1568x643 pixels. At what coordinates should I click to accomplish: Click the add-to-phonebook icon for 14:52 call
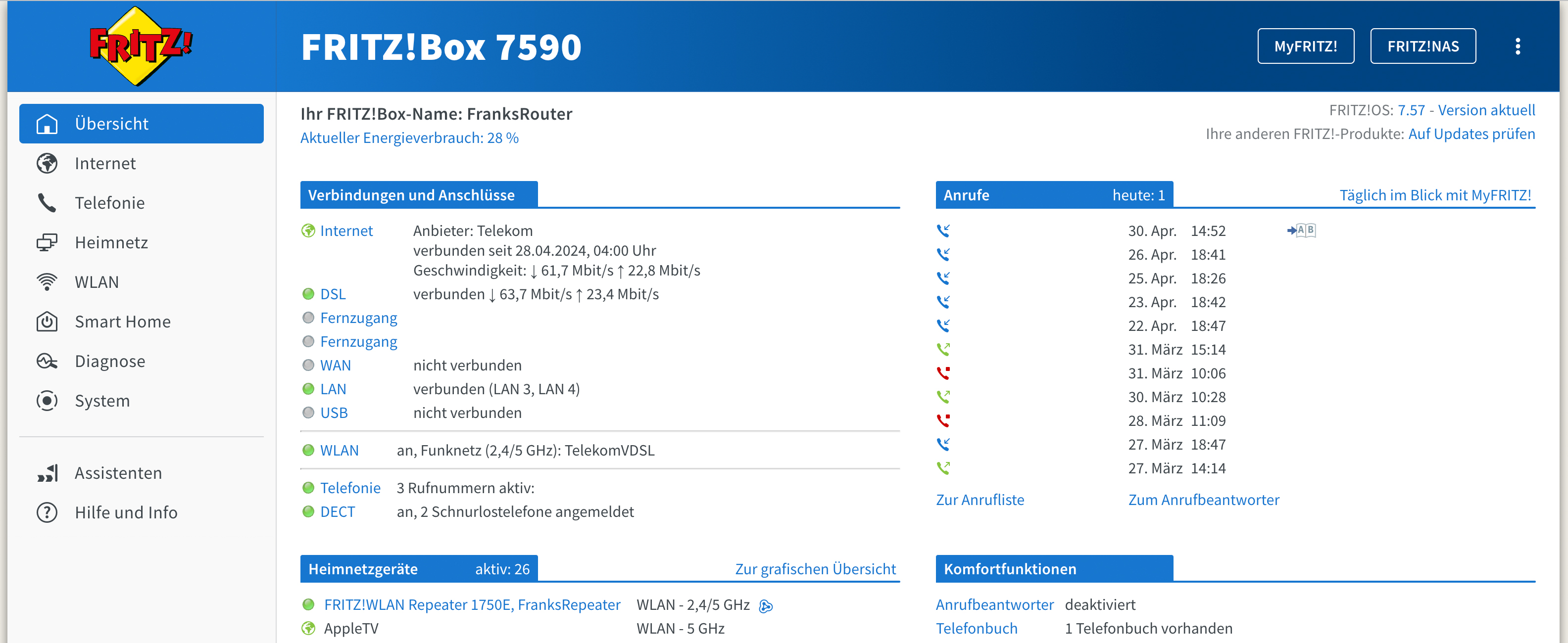point(1301,230)
